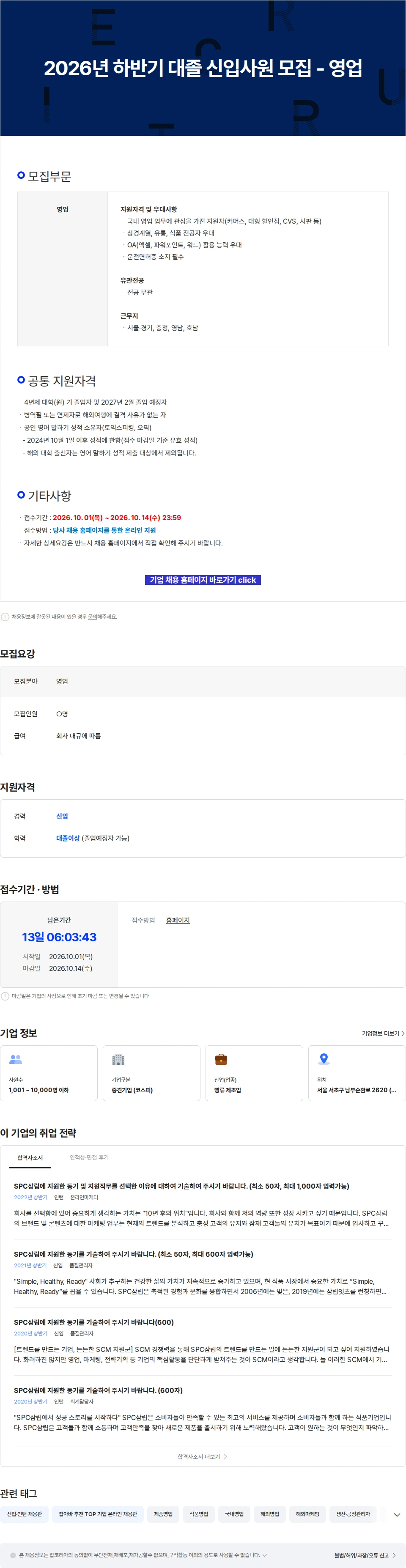
Task: Open the 2020년 상반기 신입 품질관리자 essay
Action: point(94,1323)
